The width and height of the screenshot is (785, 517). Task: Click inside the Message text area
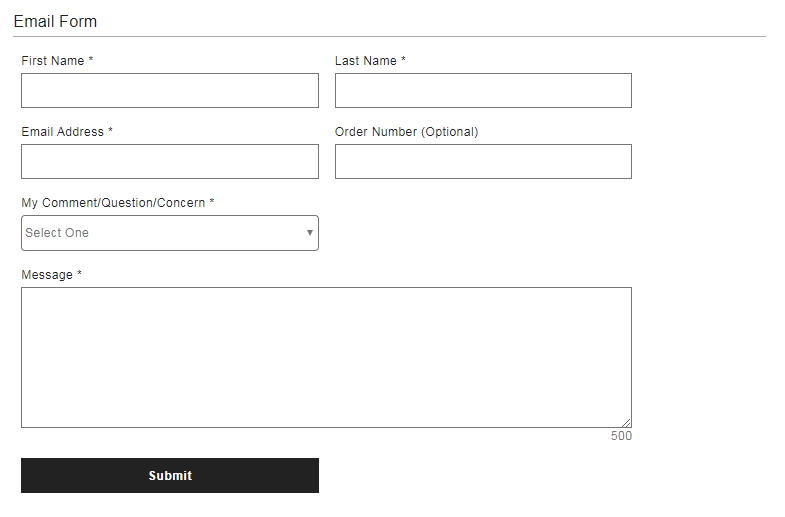(326, 357)
